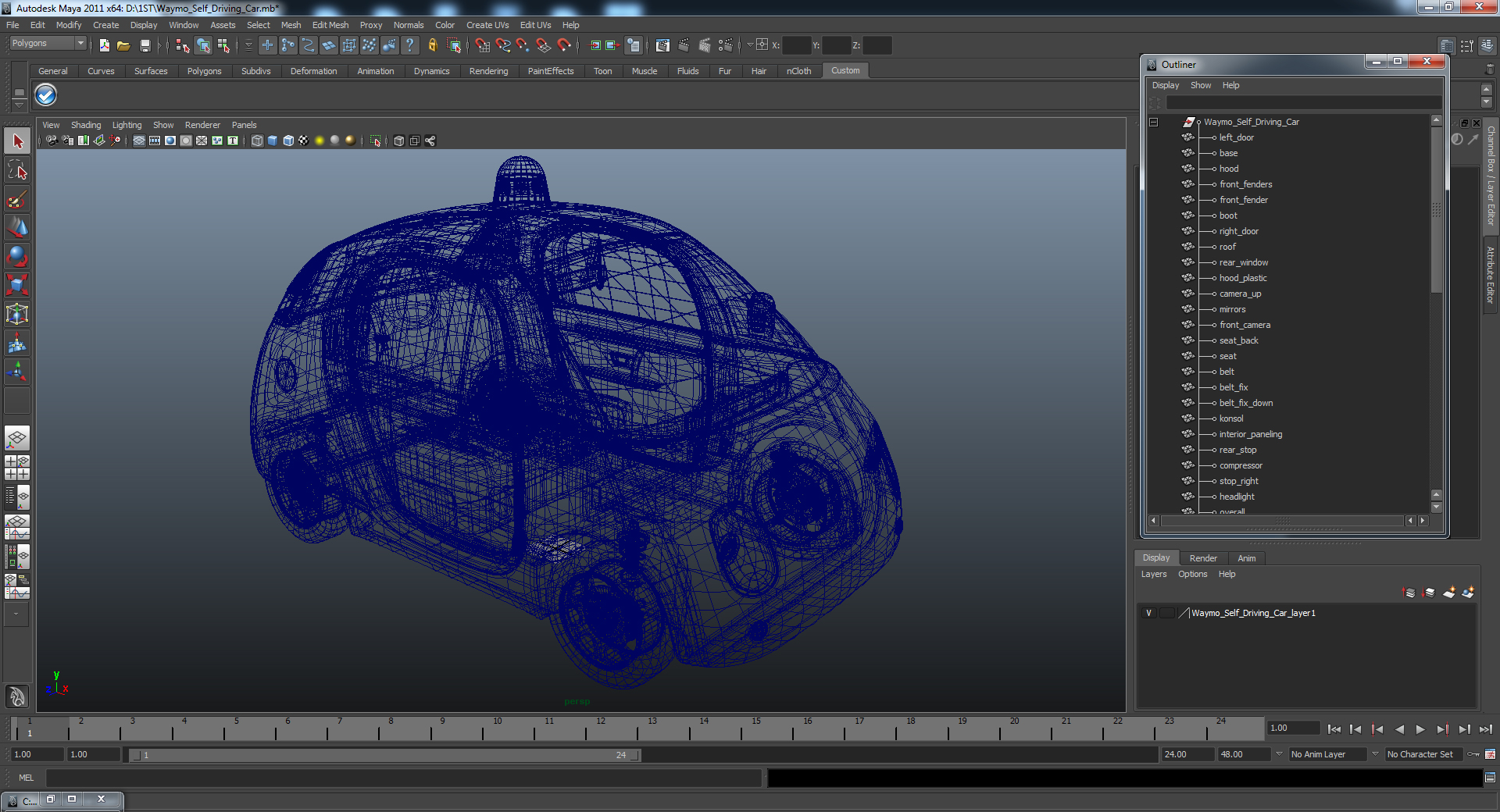Open the viewport Shading menu
Image resolution: width=1500 pixels, height=812 pixels.
(86, 125)
